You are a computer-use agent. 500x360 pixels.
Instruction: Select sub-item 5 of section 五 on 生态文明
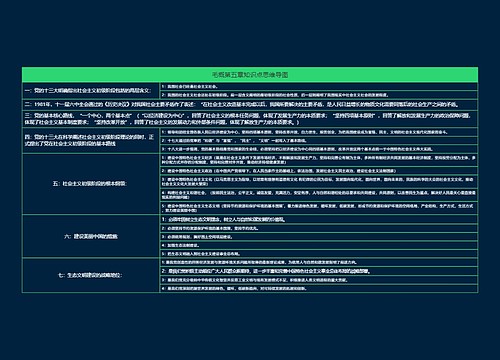click(x=319, y=208)
